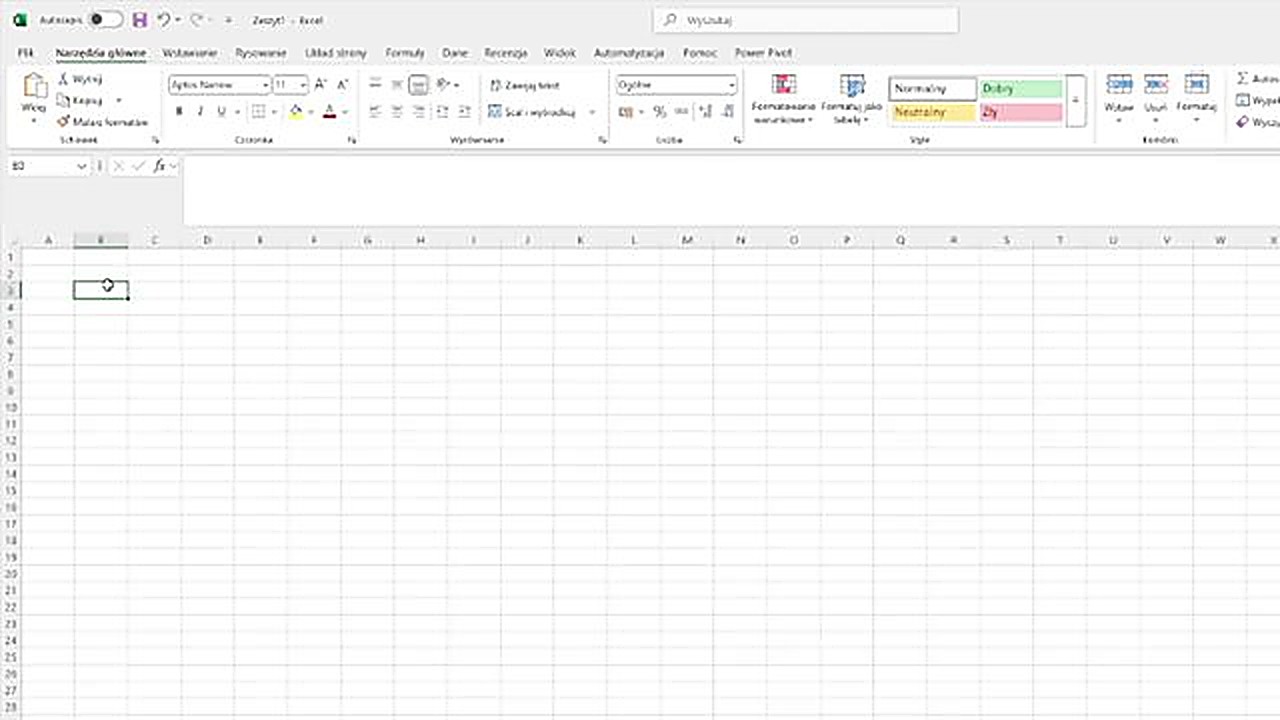Toggle Zawijaj tekst wrapping
1280x720 pixels.
click(525, 86)
